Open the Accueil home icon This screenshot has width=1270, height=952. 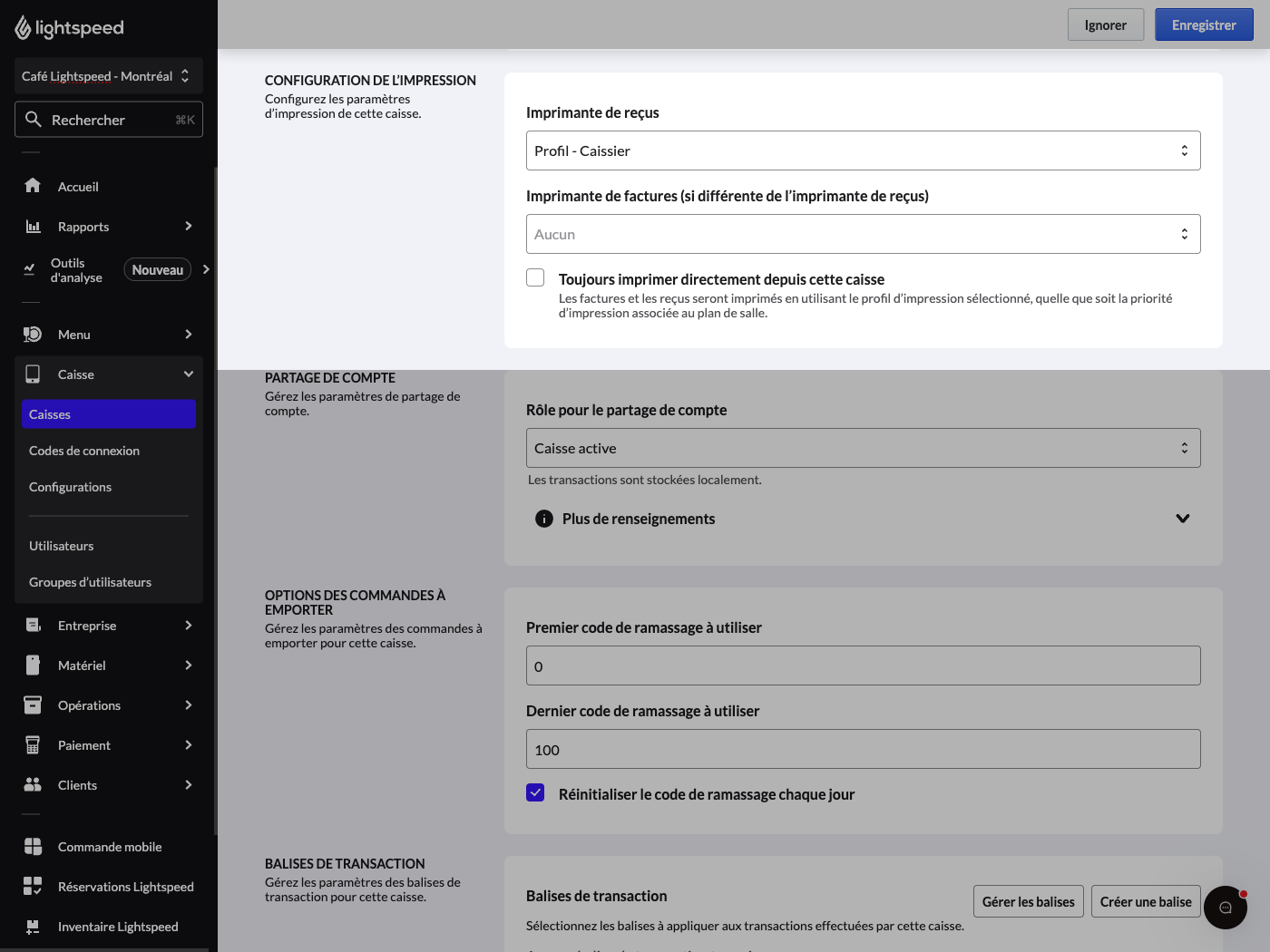[33, 186]
